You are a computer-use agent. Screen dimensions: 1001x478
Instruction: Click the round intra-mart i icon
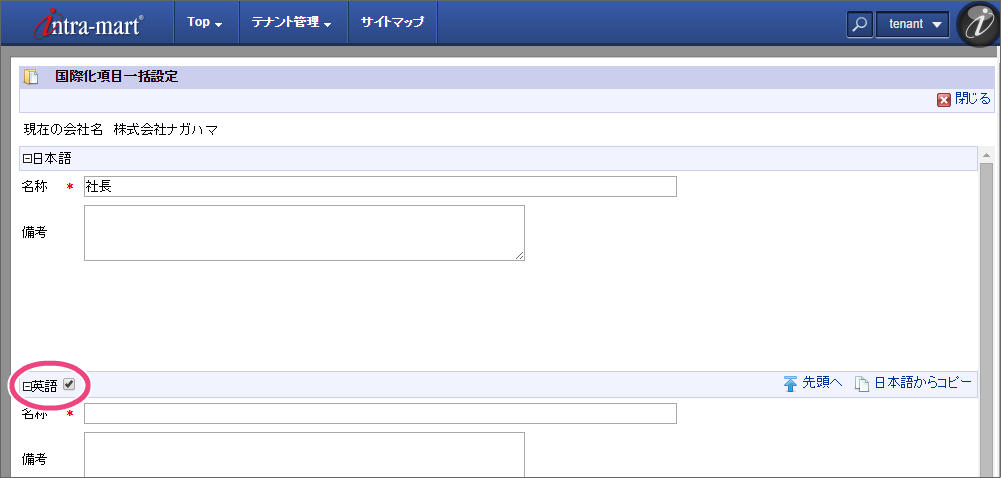point(977,24)
